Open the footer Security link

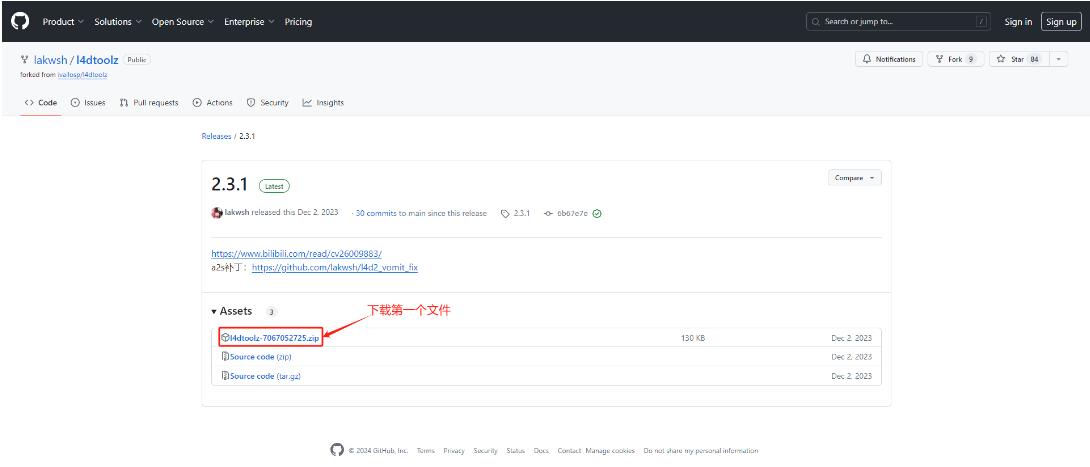click(x=485, y=450)
